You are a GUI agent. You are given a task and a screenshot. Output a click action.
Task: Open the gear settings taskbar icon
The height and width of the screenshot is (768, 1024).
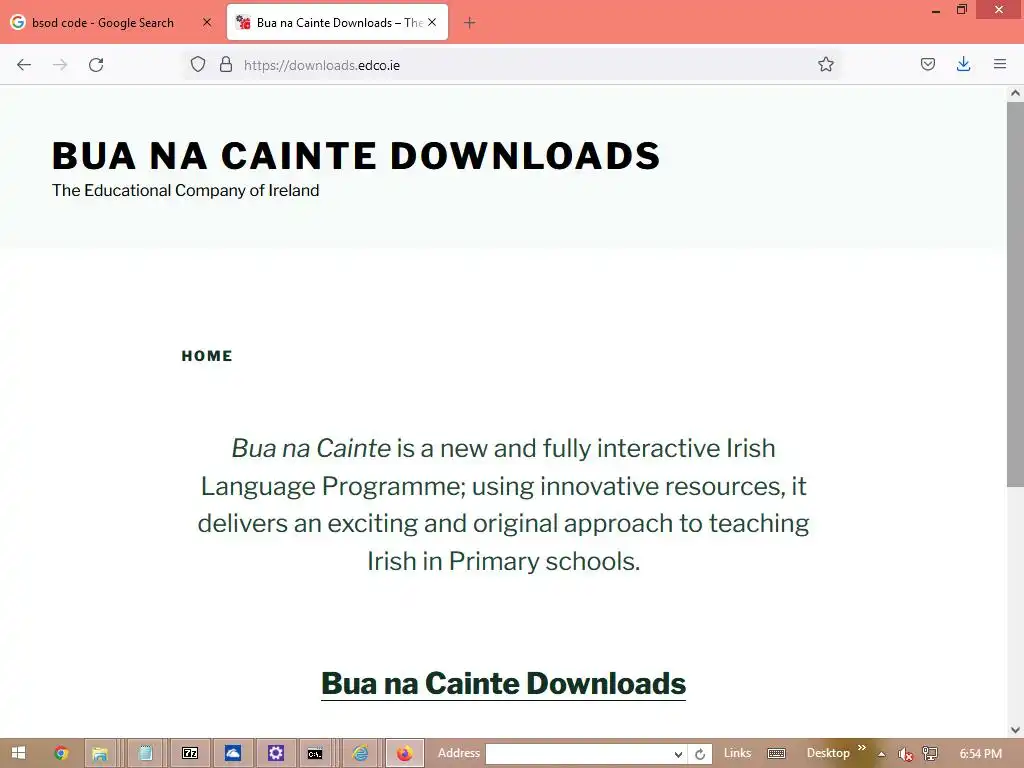(276, 754)
